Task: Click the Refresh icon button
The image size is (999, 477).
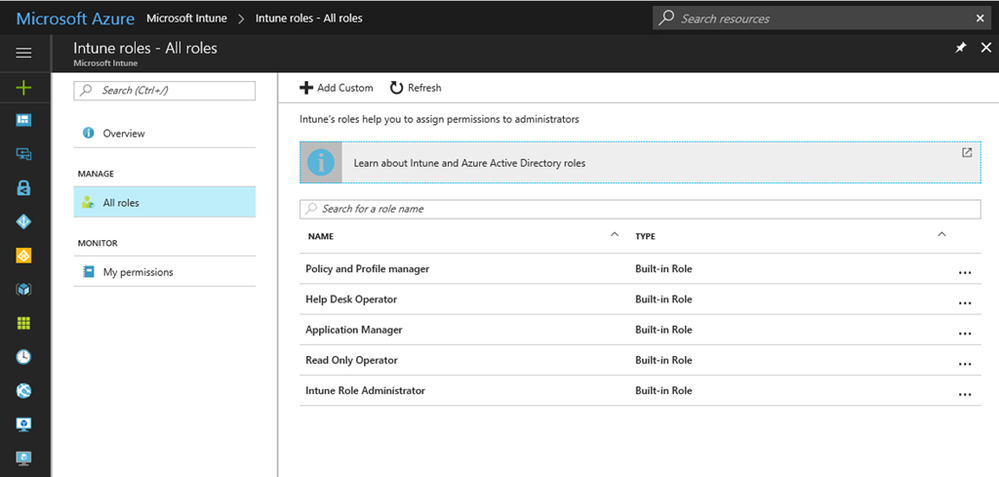Action: point(397,88)
